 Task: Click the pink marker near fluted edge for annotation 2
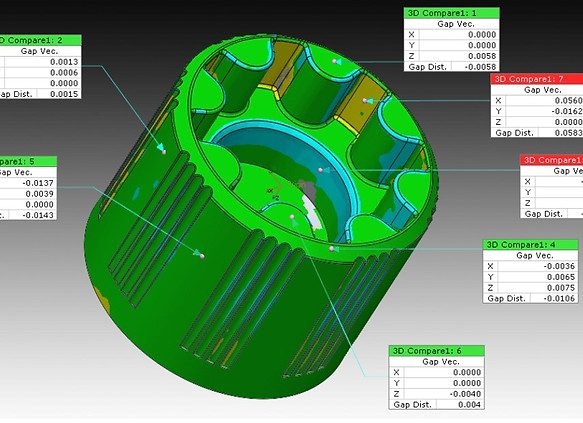click(164, 152)
